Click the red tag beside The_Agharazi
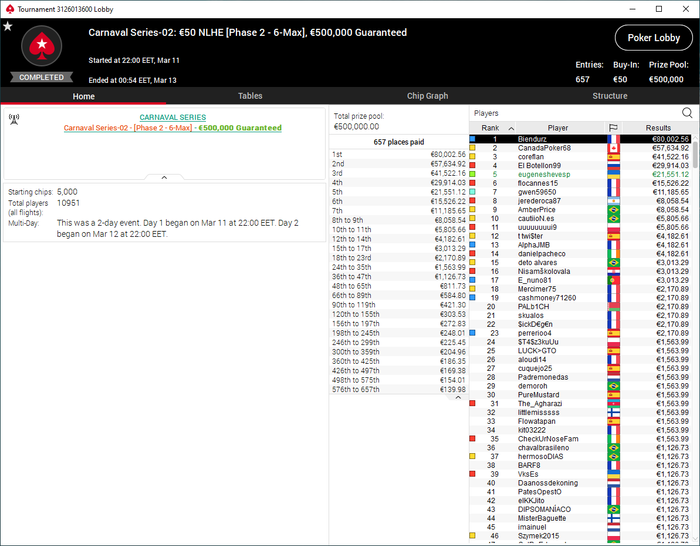 [x=472, y=403]
